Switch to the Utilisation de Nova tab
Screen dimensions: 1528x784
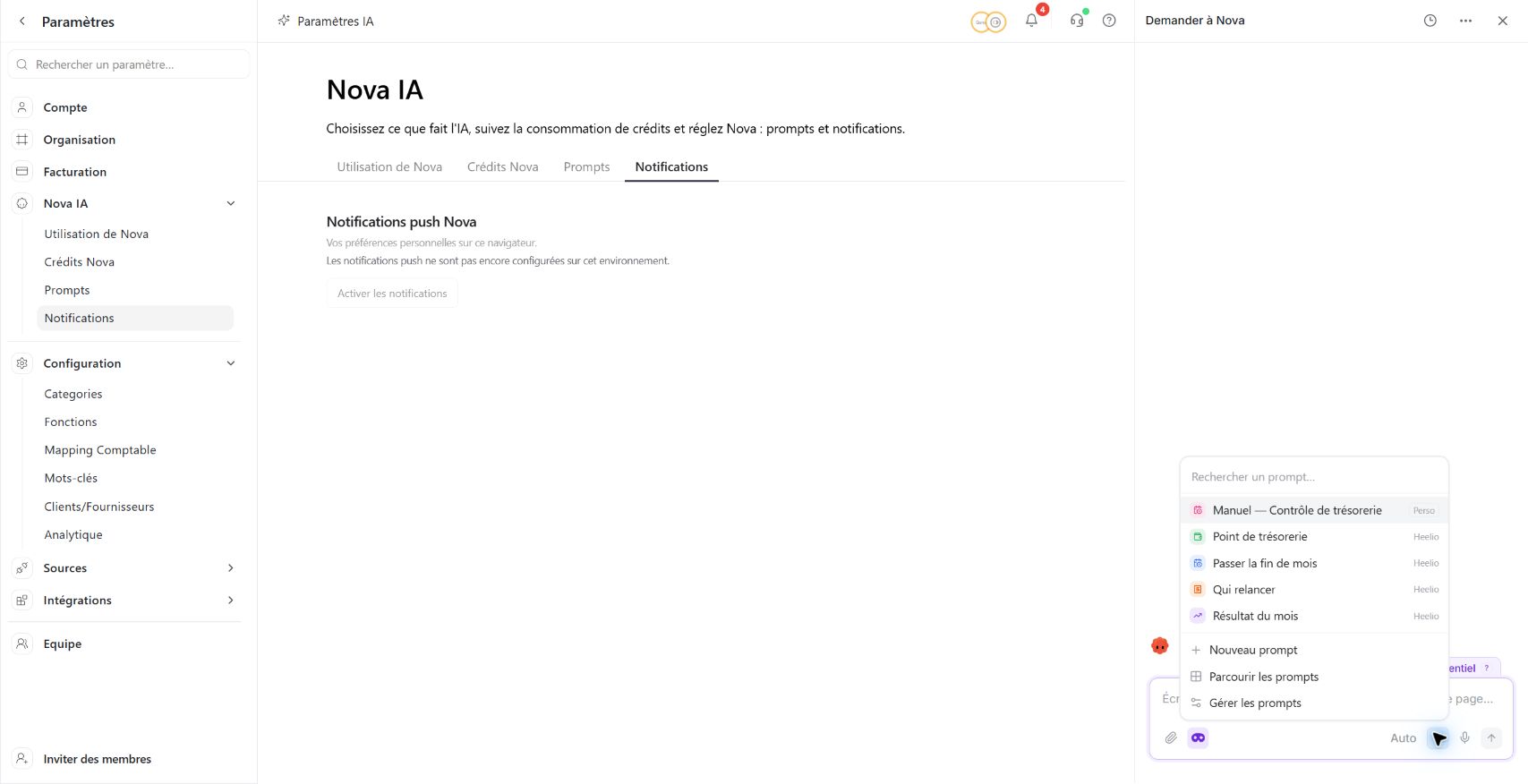click(x=389, y=166)
